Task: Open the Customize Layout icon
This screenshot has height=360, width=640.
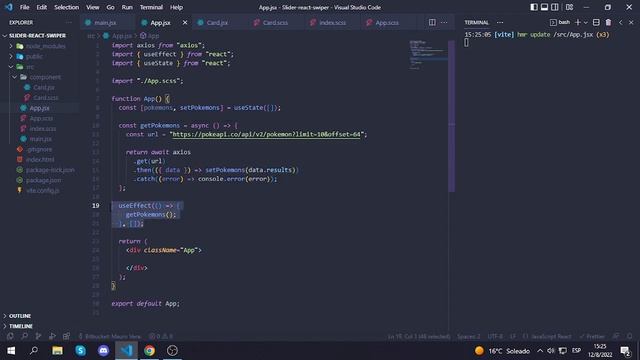Action: click(x=569, y=7)
